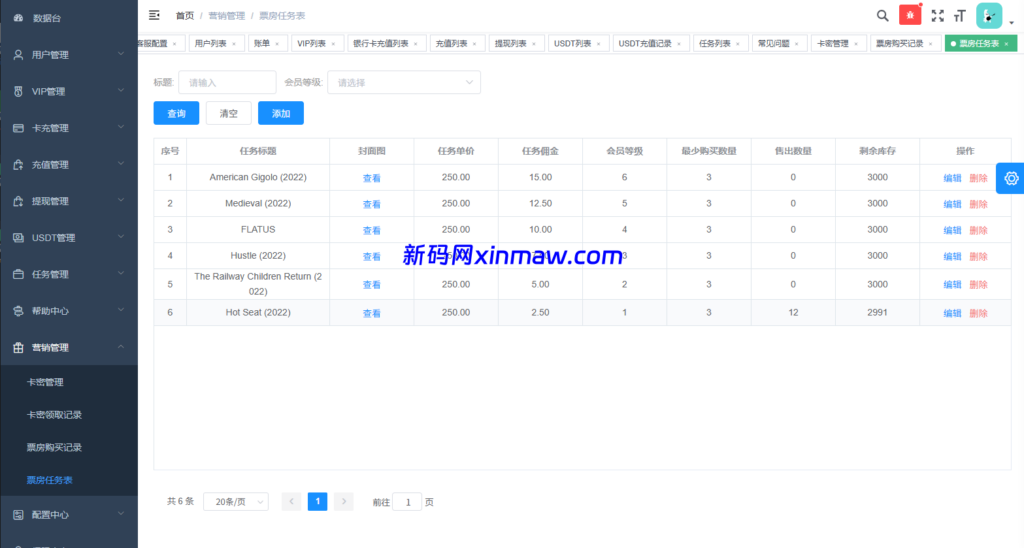Click the VIP管理 badge icon
1024x548 pixels.
[x=18, y=91]
